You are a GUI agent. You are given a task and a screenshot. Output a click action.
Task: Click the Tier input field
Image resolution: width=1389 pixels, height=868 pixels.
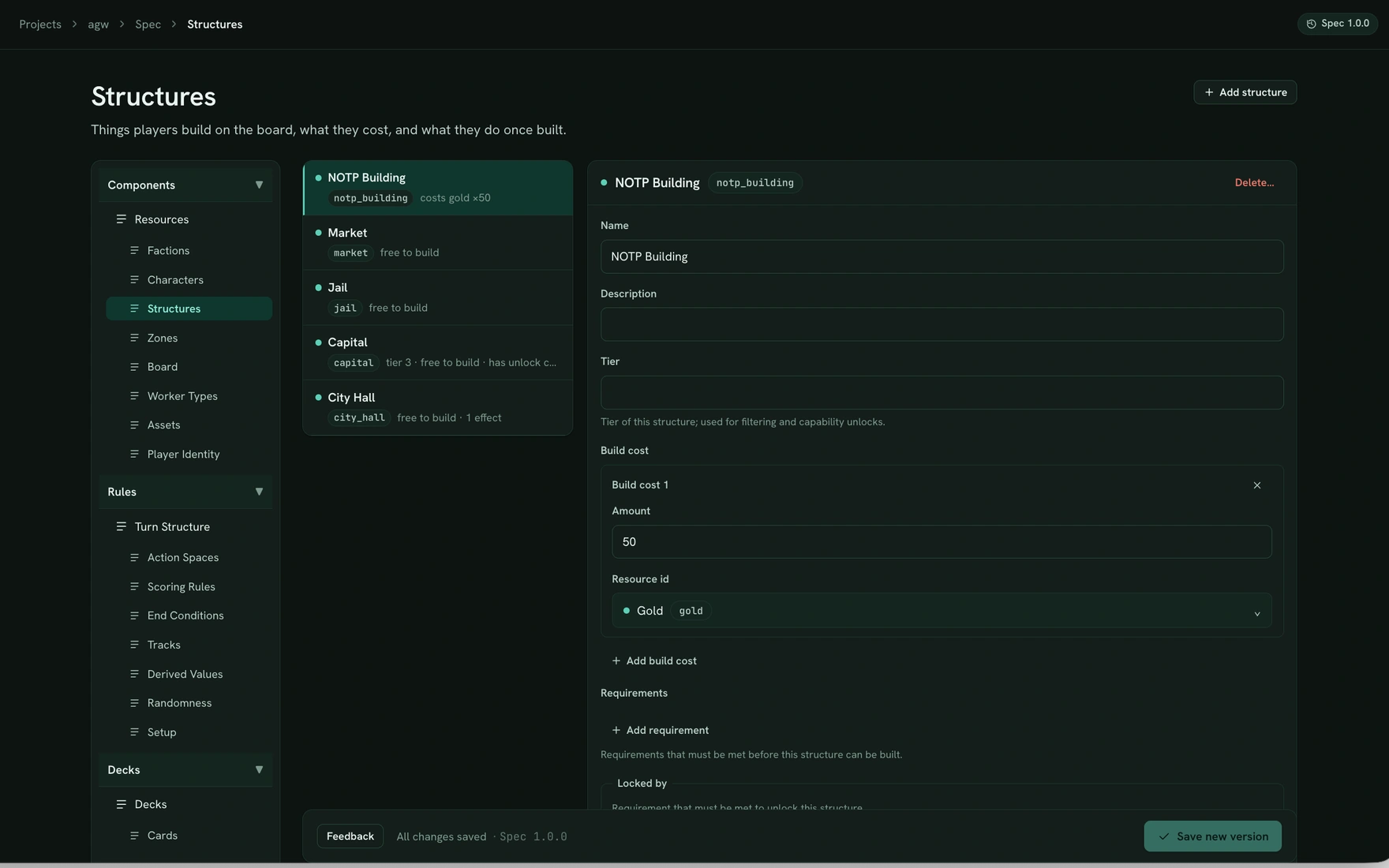coord(942,392)
